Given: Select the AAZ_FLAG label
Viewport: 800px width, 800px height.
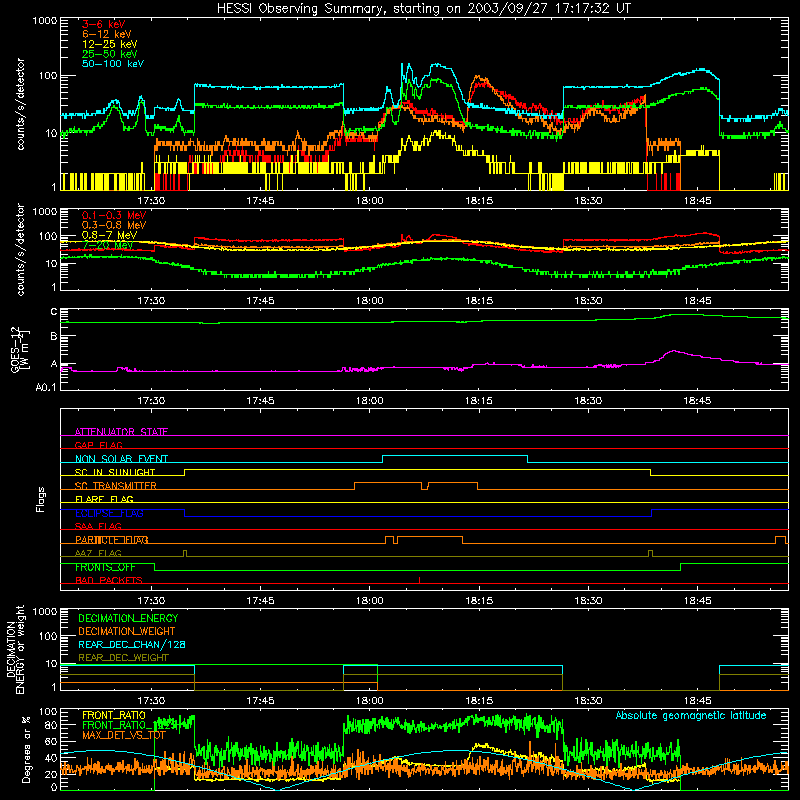Looking at the screenshot, I should 98,553.
